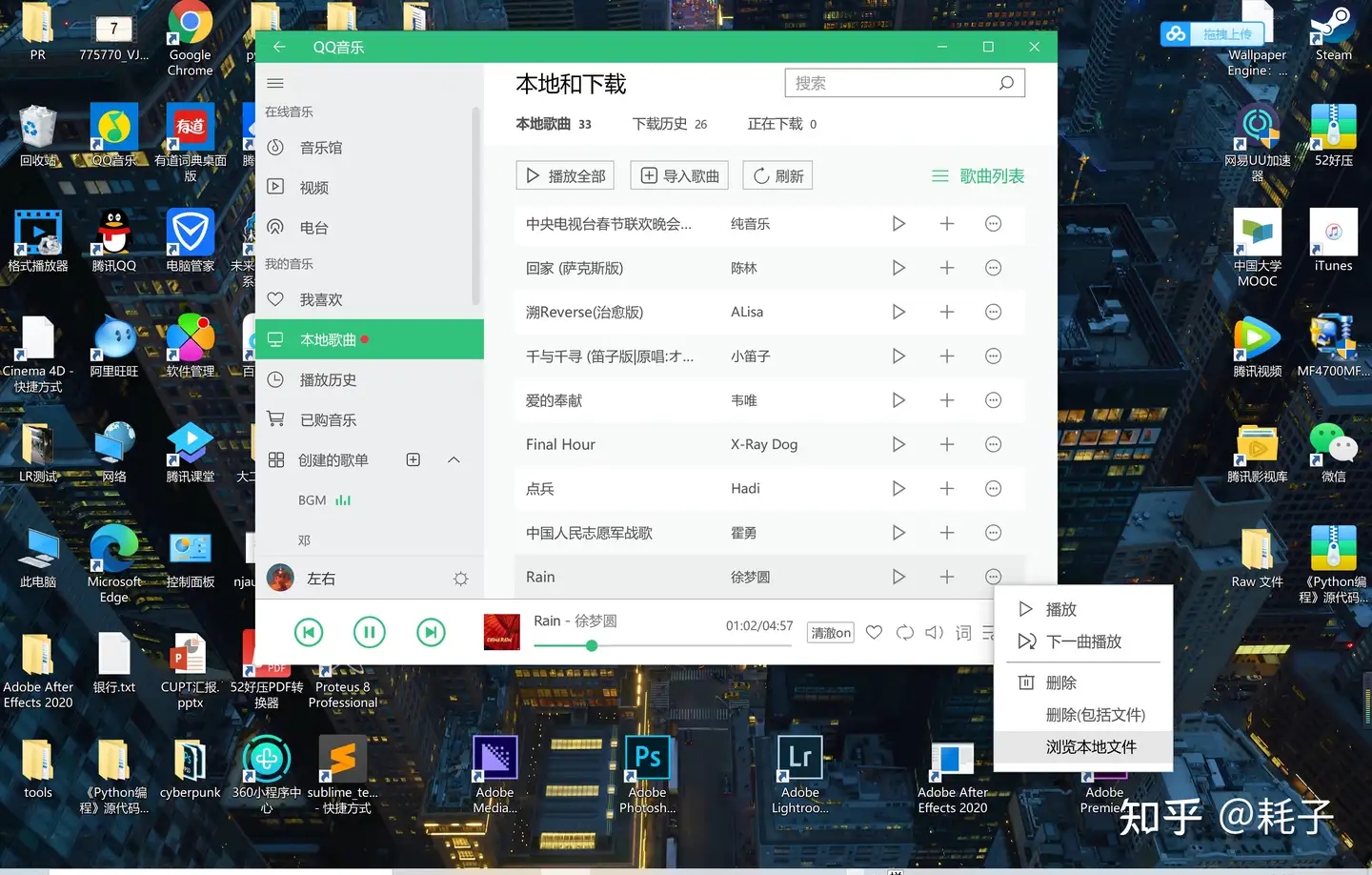Click the Rain album cover thumbnail

click(502, 632)
